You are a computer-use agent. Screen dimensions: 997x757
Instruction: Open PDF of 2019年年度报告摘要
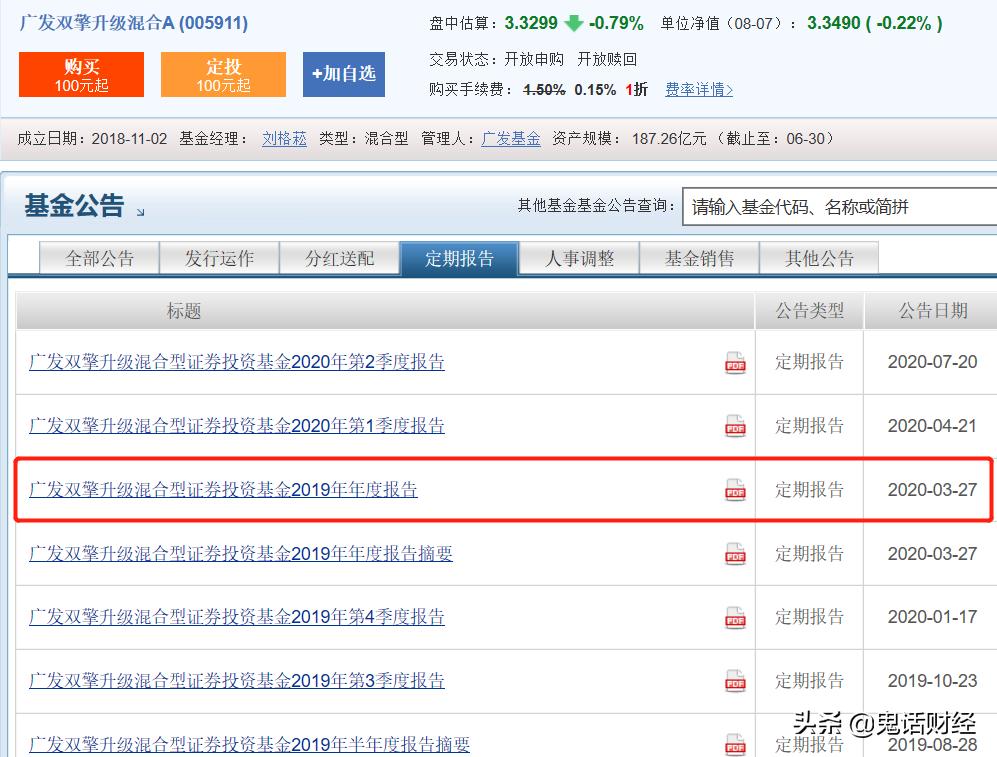click(x=735, y=553)
